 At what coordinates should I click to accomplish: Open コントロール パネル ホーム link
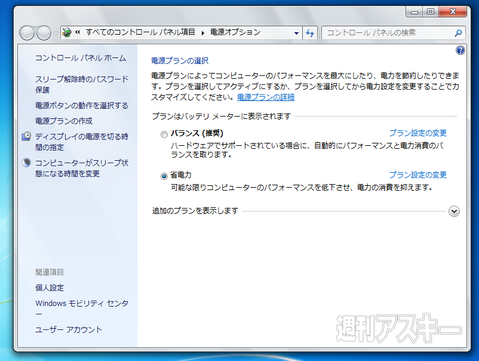81,58
